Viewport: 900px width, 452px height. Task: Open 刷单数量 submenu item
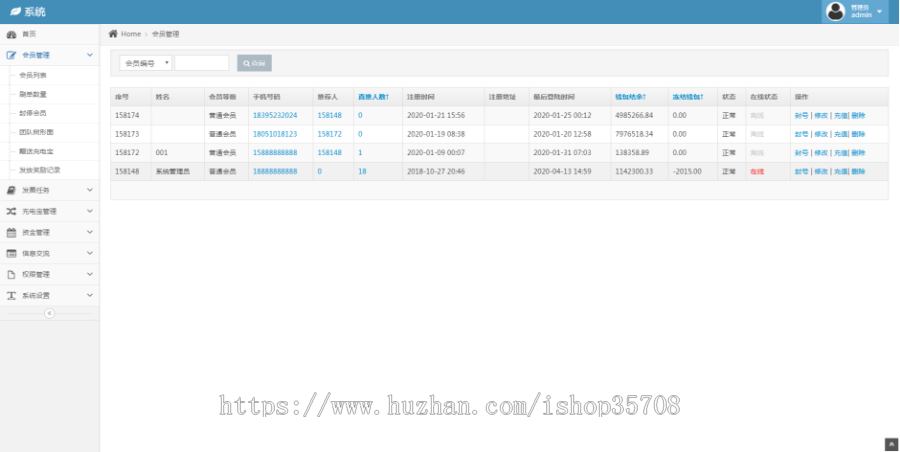pyautogui.click(x=33, y=94)
